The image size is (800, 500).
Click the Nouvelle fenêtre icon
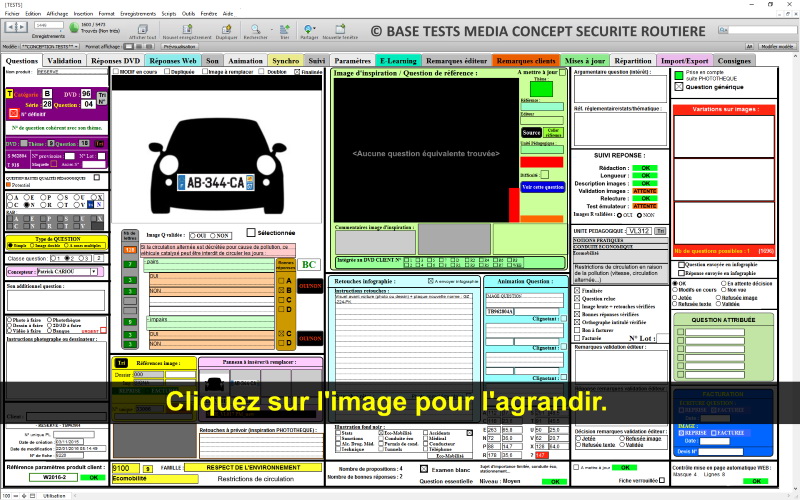340,29
